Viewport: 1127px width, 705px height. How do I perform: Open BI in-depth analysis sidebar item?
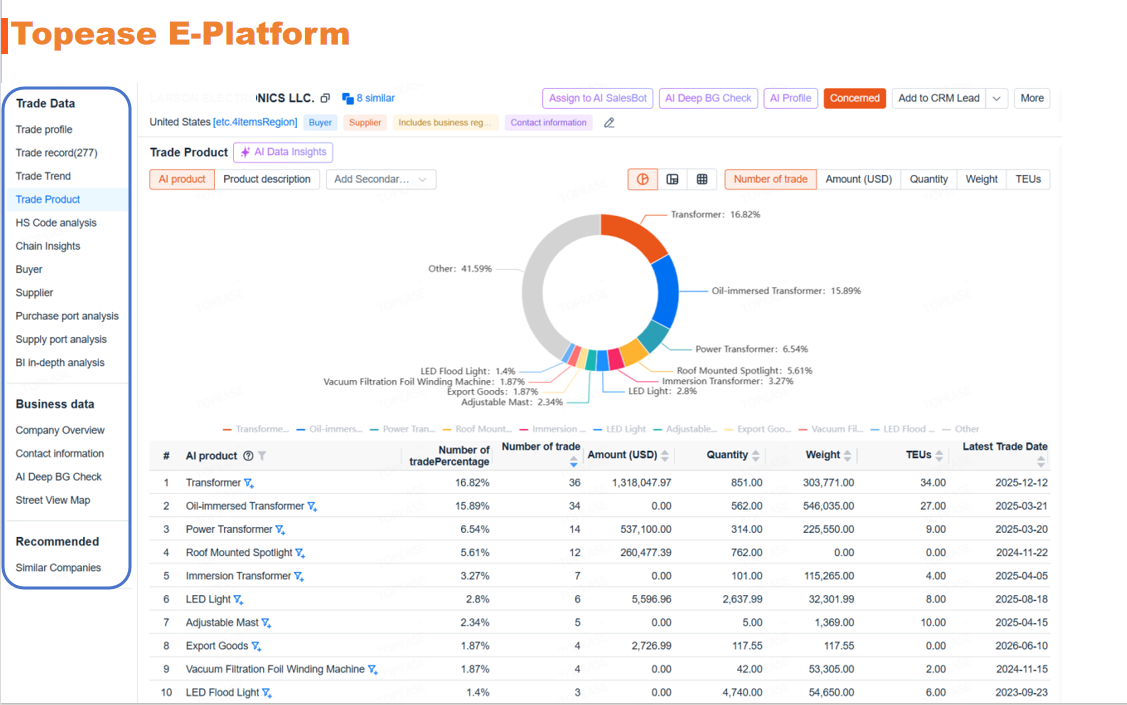60,363
